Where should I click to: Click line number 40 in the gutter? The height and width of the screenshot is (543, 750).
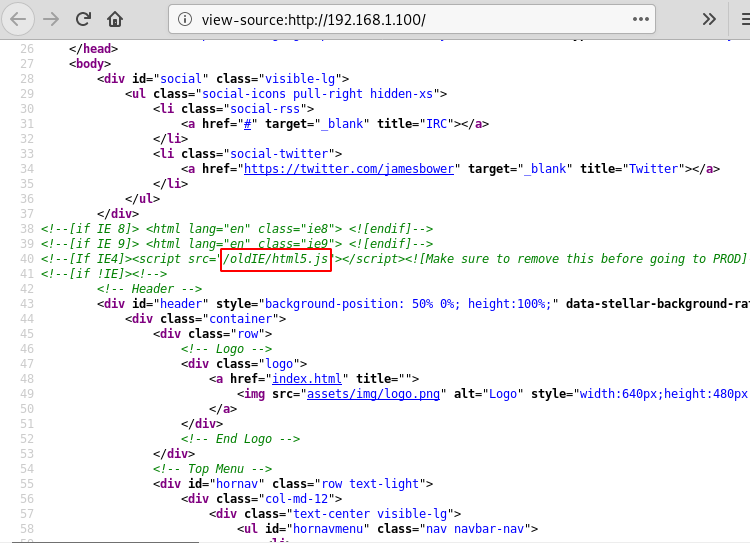[27, 259]
